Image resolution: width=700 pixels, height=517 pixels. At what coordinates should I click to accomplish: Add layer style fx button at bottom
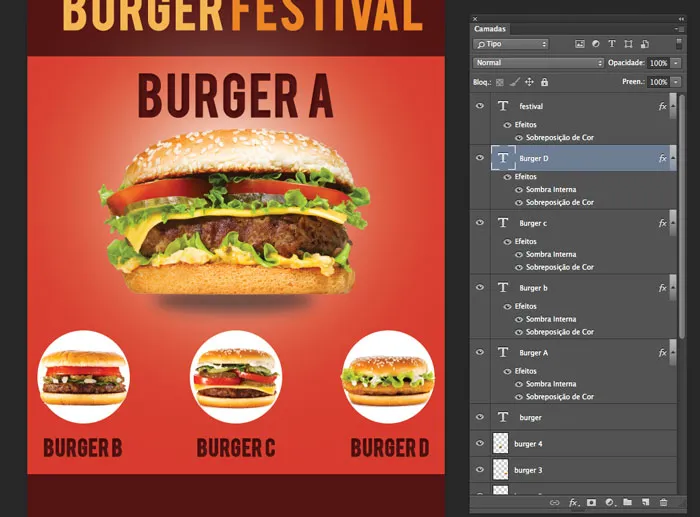pos(574,503)
